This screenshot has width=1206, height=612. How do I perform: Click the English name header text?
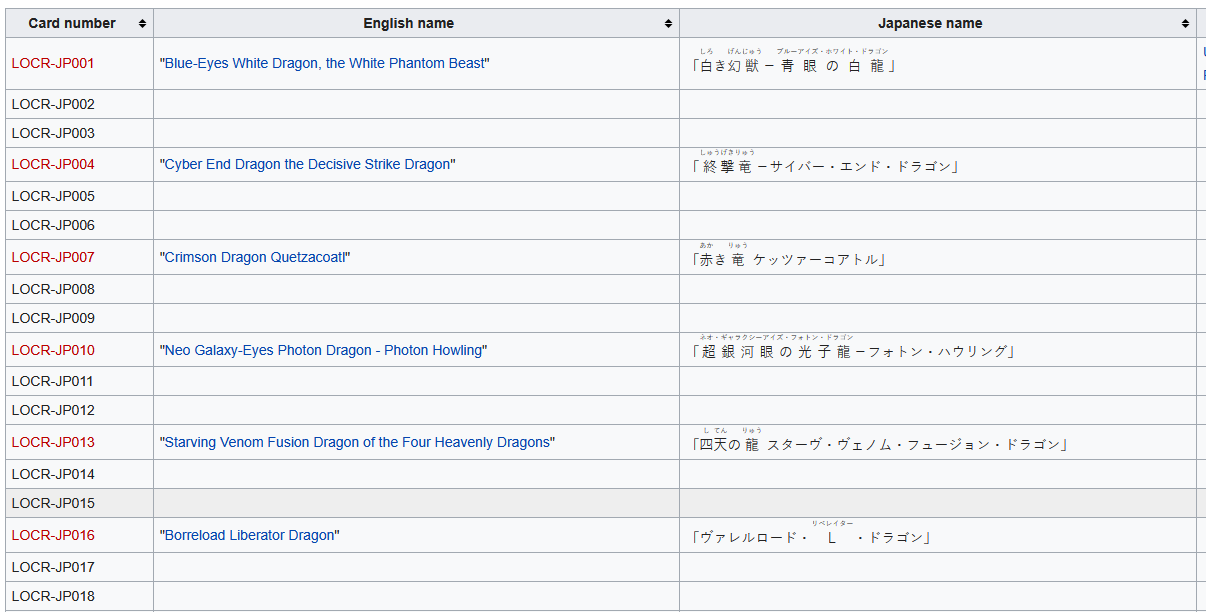tap(408, 23)
